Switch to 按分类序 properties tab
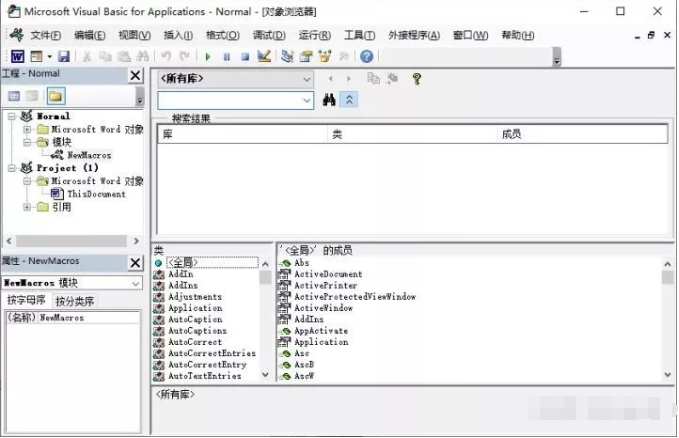679x438 pixels. point(74,301)
